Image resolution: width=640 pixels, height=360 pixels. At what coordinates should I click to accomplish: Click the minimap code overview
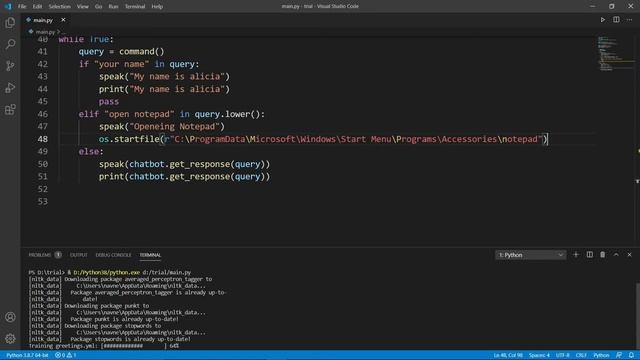click(616, 53)
